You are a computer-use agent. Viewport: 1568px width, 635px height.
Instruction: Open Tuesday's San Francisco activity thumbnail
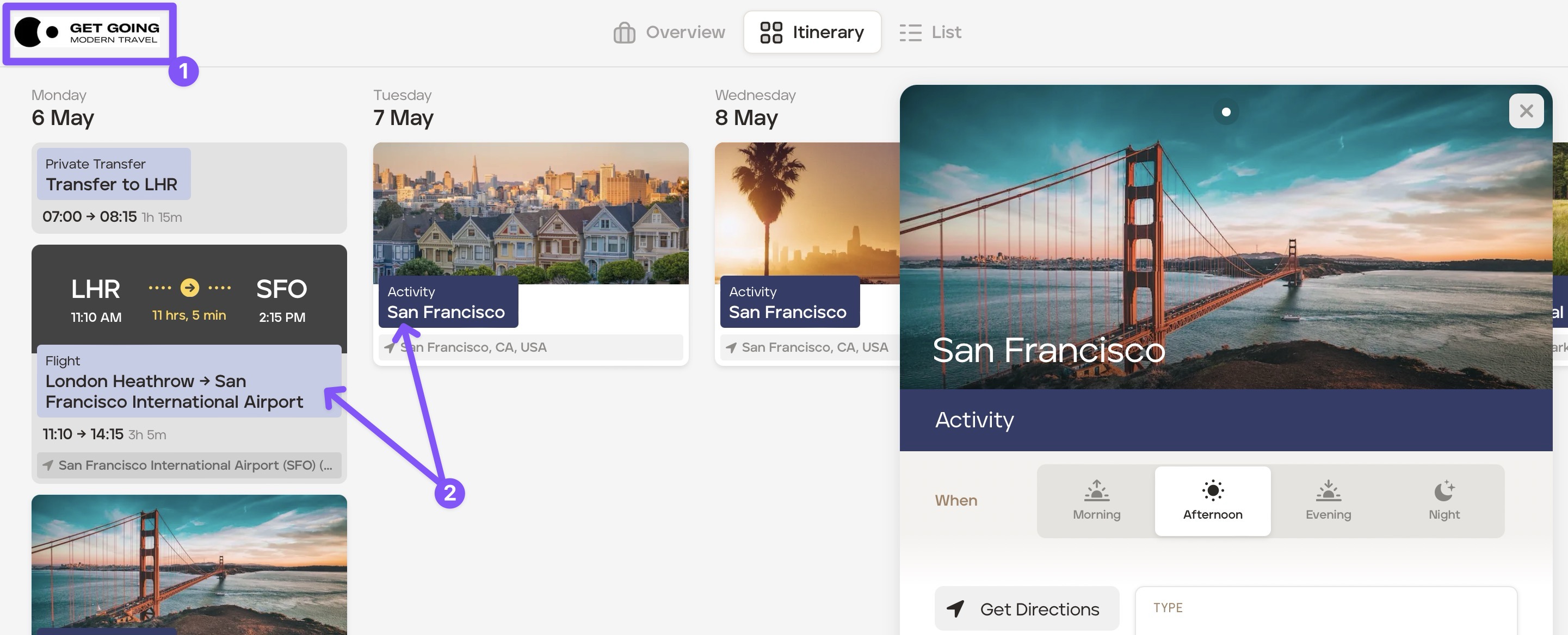pyautogui.click(x=530, y=213)
